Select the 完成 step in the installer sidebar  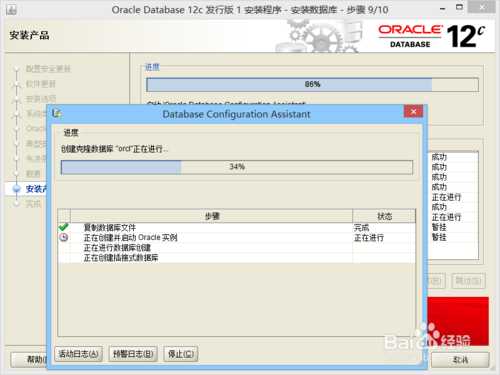(x=33, y=204)
